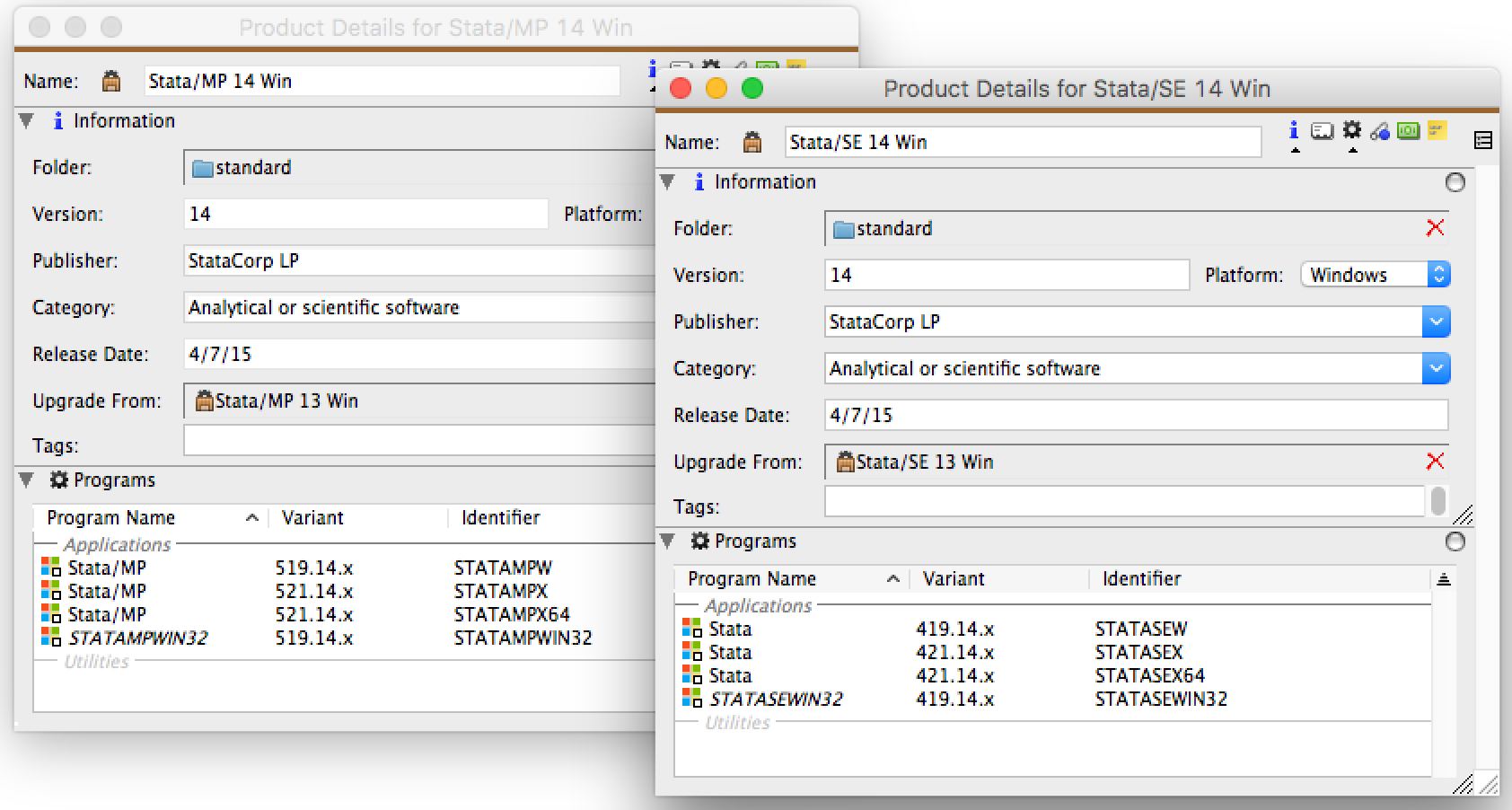Toggle the circle button on Stata/SE Information section
Viewport: 1512px width, 810px height.
click(1455, 182)
